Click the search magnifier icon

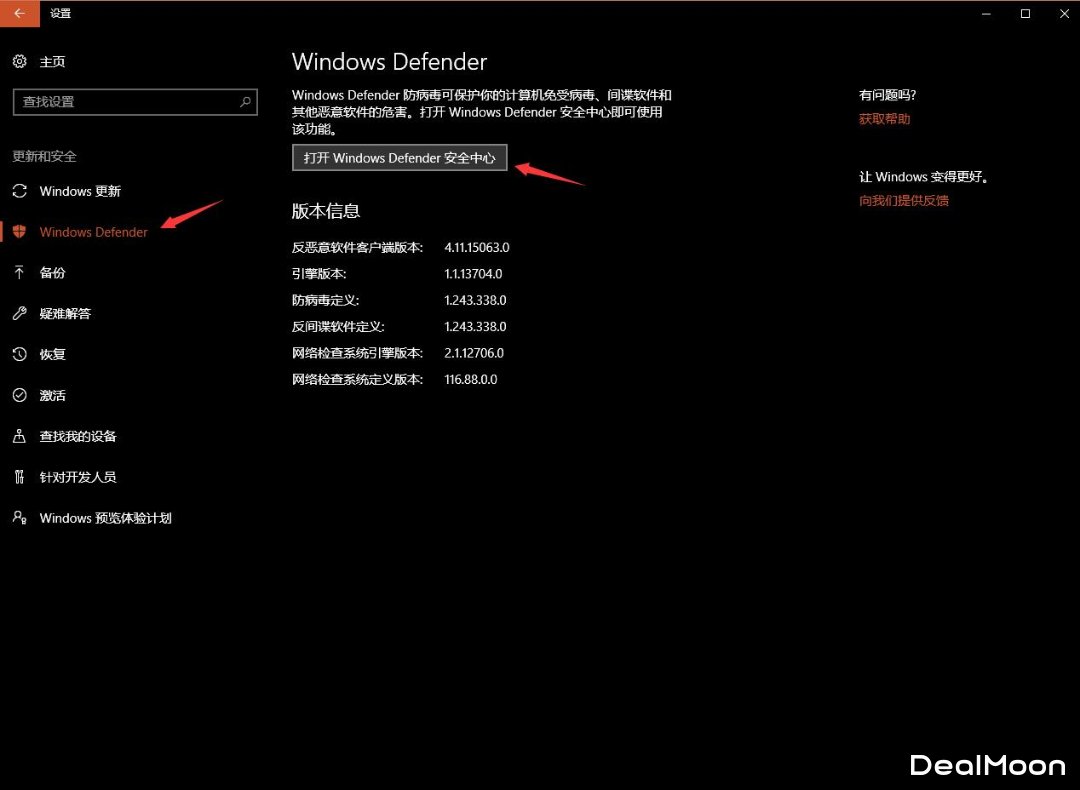245,102
